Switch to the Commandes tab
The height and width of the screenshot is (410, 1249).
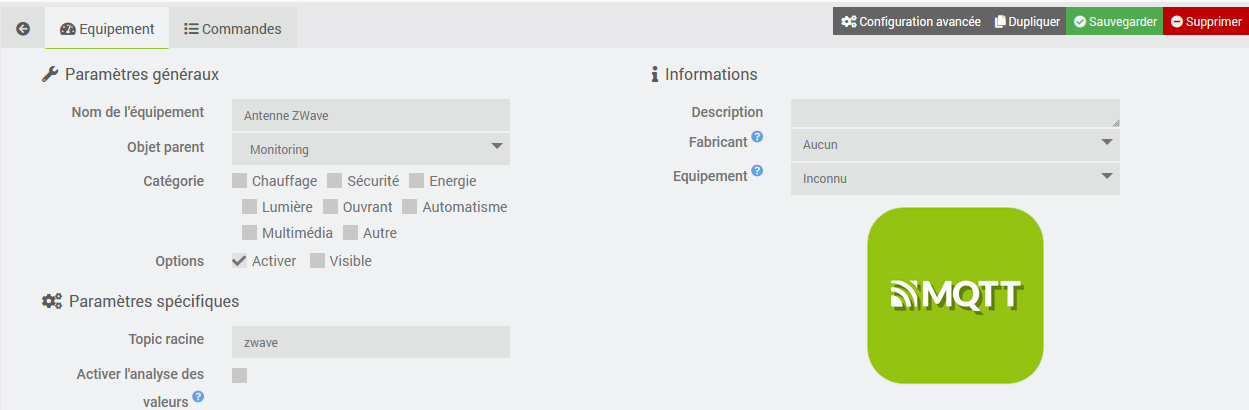tap(232, 29)
